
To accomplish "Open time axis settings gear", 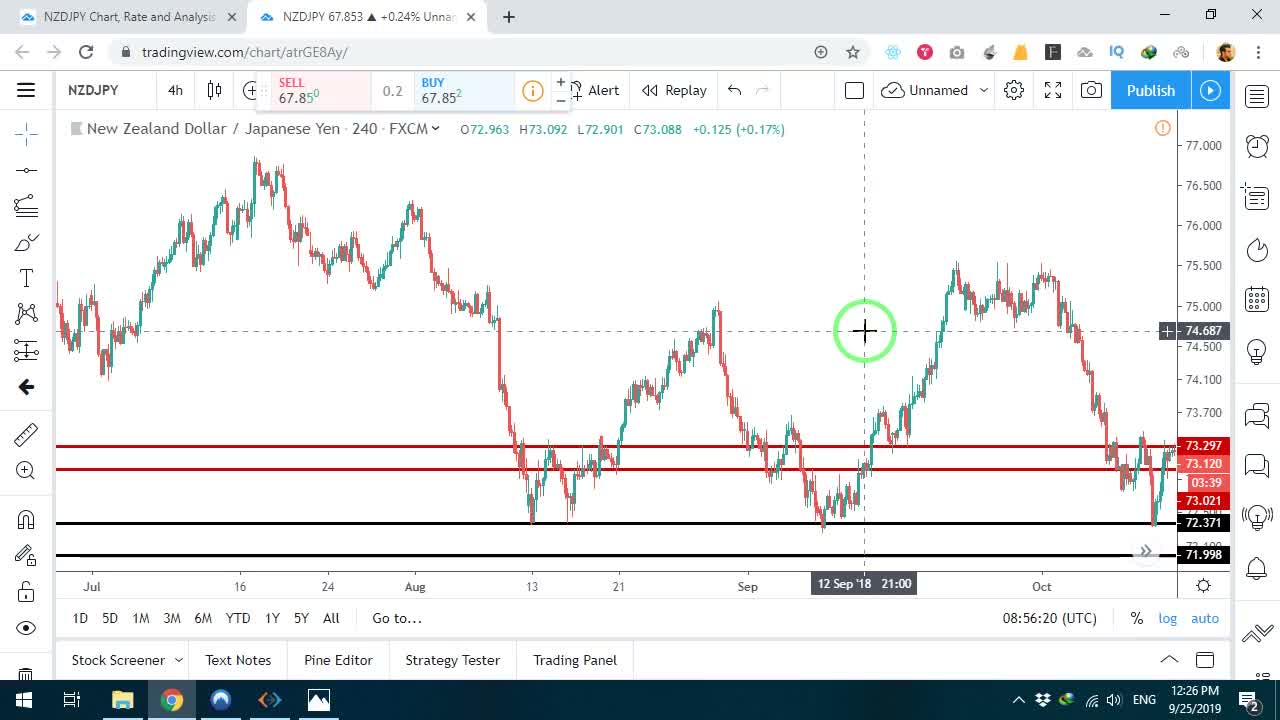I will pyautogui.click(x=1204, y=586).
